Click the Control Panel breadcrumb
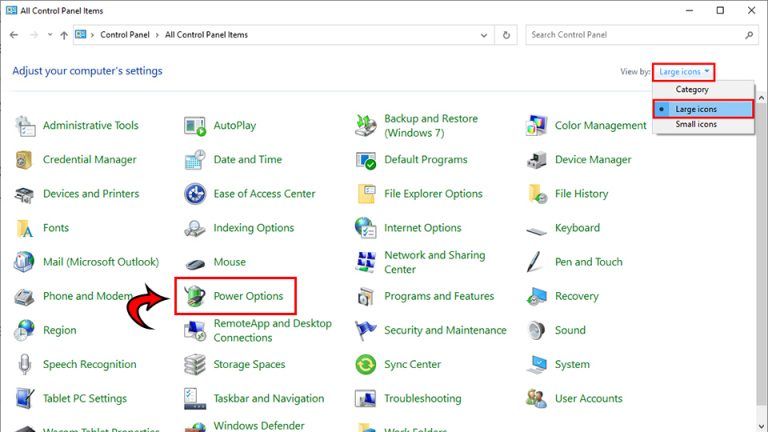 click(125, 35)
